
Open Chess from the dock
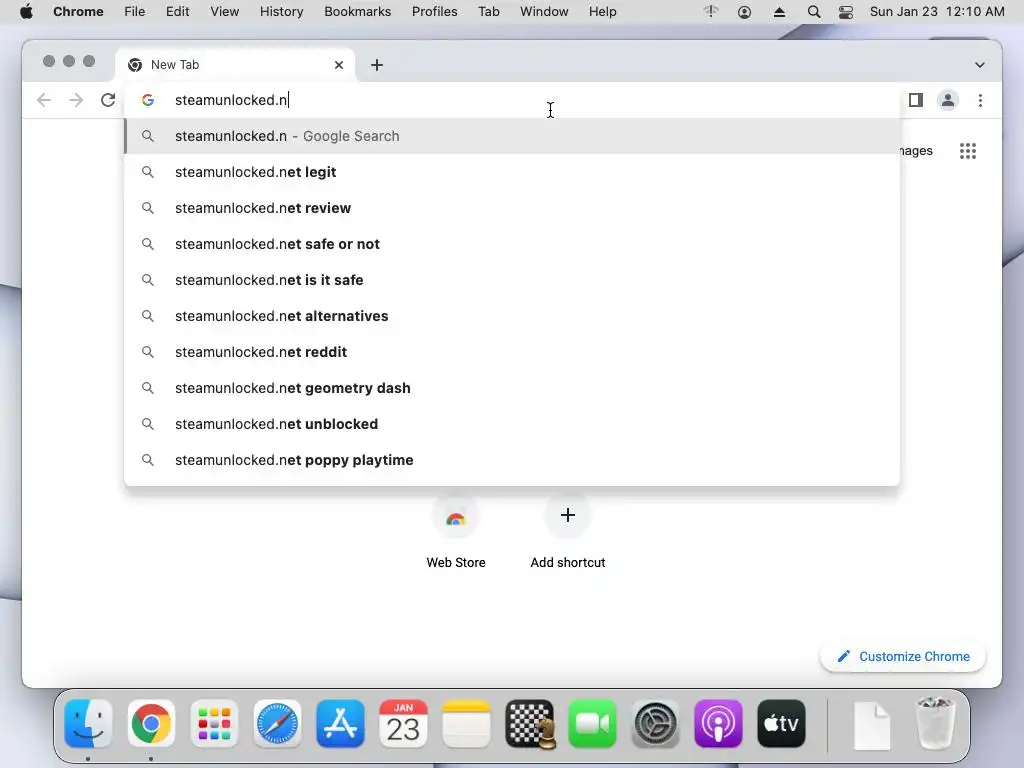[x=530, y=724]
